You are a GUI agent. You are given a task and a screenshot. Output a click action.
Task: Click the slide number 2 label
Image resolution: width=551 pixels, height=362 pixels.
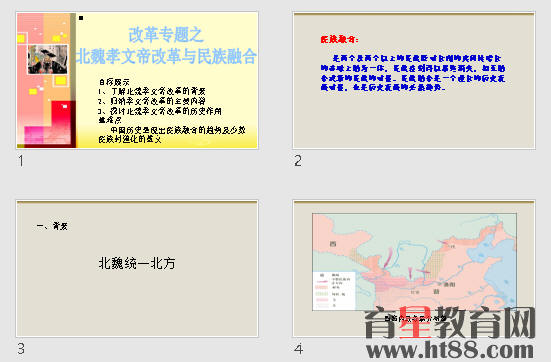pos(298,161)
